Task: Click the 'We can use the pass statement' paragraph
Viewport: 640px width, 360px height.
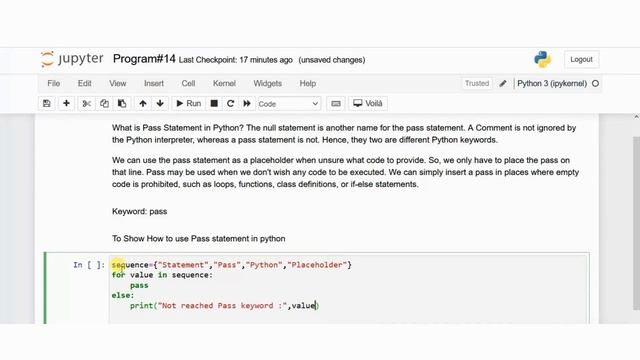Action: 345,172
